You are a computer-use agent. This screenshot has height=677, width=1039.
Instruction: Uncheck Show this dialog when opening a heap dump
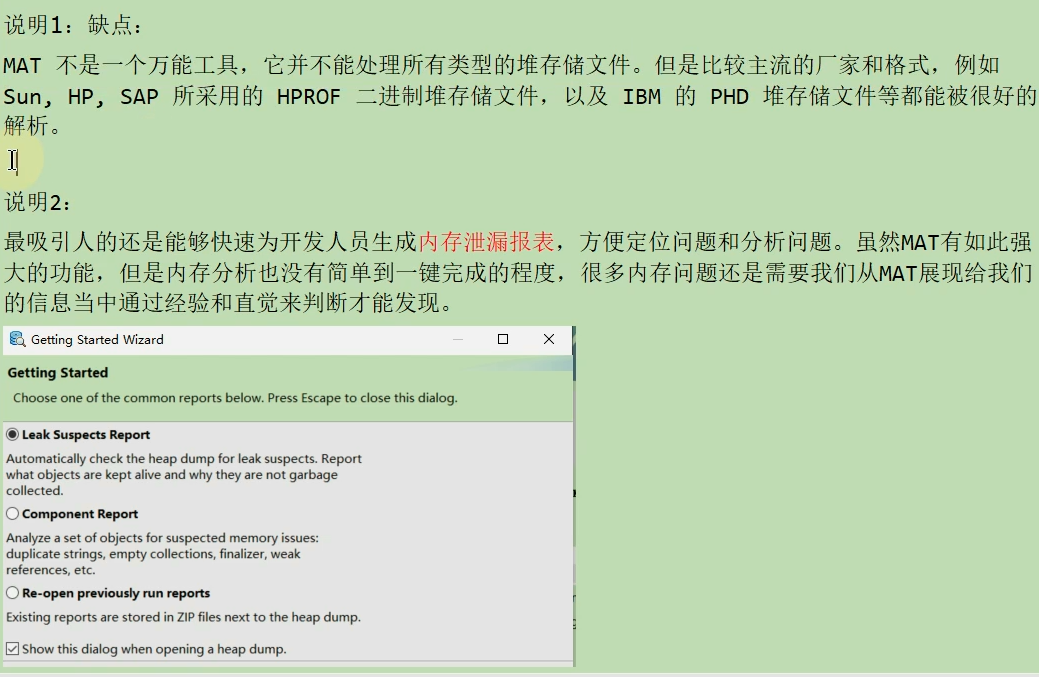coord(13,649)
